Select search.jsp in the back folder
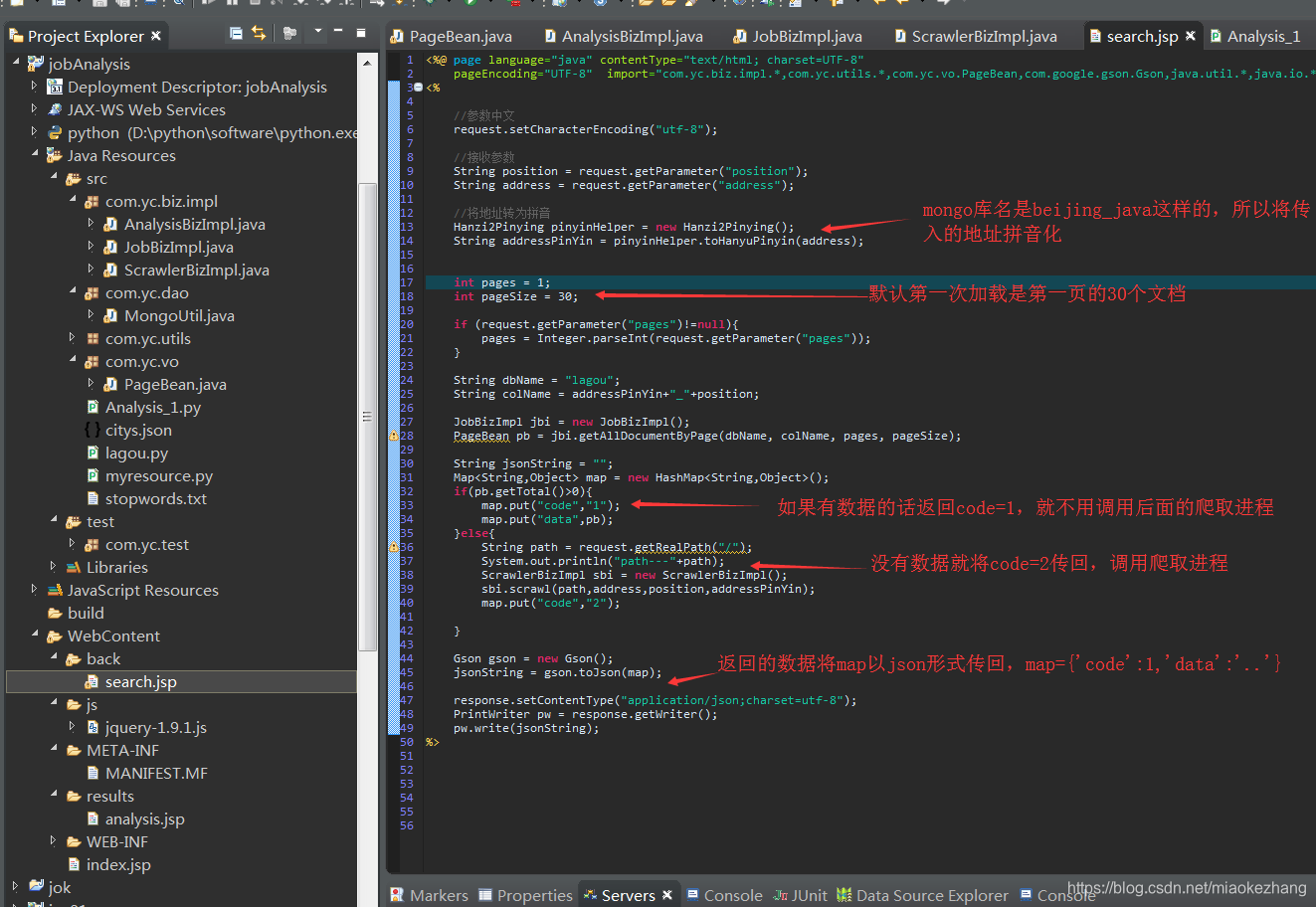1316x907 pixels. (x=181, y=681)
